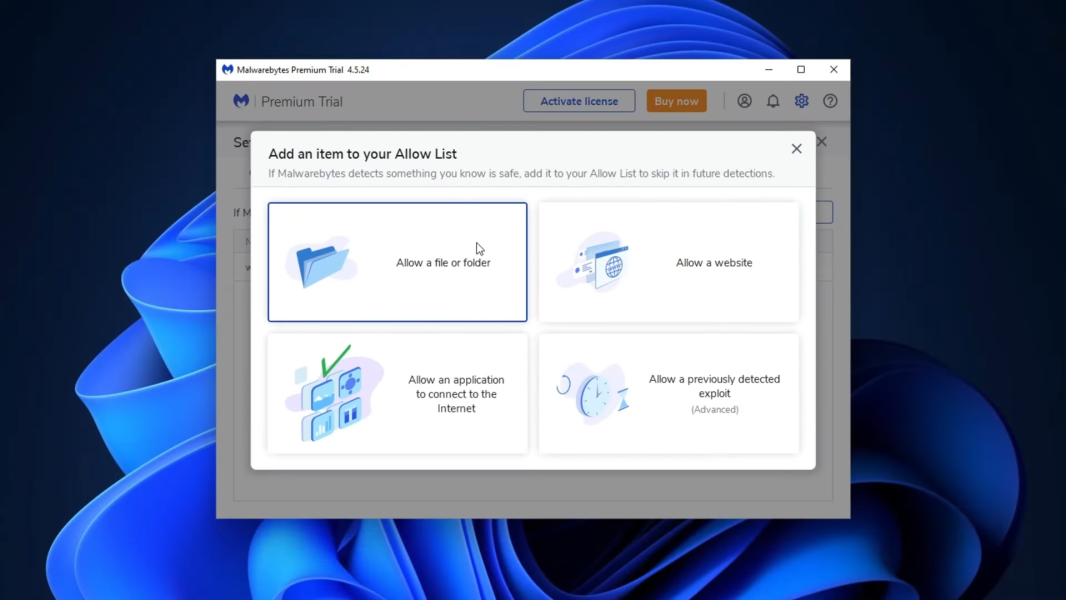Screen dimensions: 1066x600
Task: Click the 'Add an item to your Allow List' heading
Action: point(362,154)
